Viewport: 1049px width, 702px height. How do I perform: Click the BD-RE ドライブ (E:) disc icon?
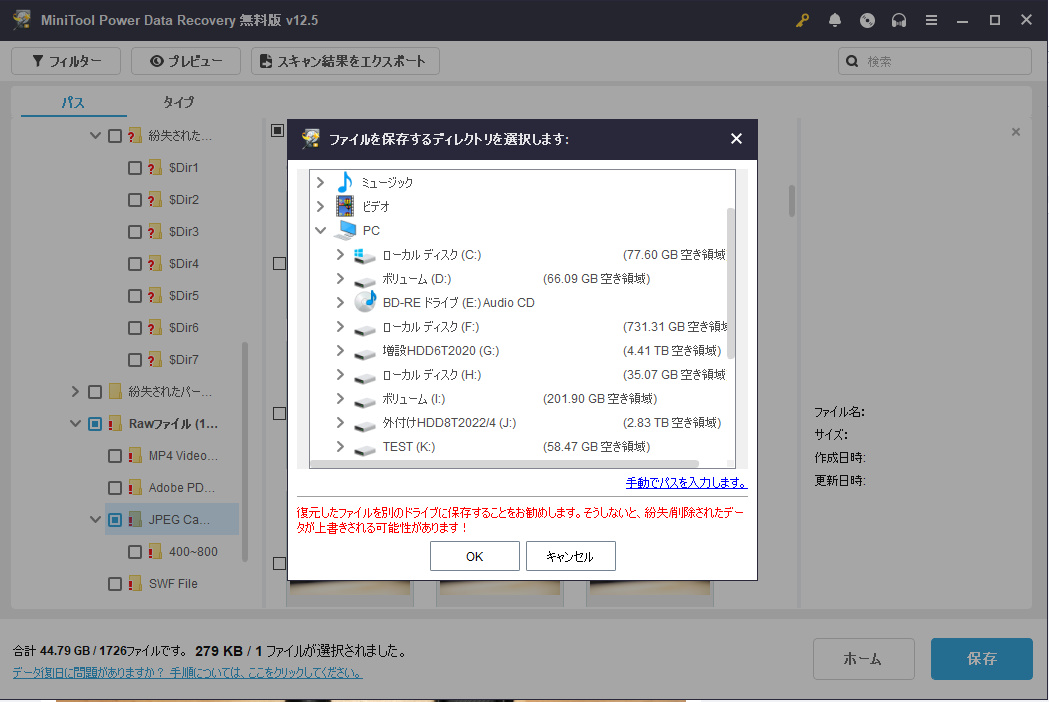pyautogui.click(x=365, y=302)
